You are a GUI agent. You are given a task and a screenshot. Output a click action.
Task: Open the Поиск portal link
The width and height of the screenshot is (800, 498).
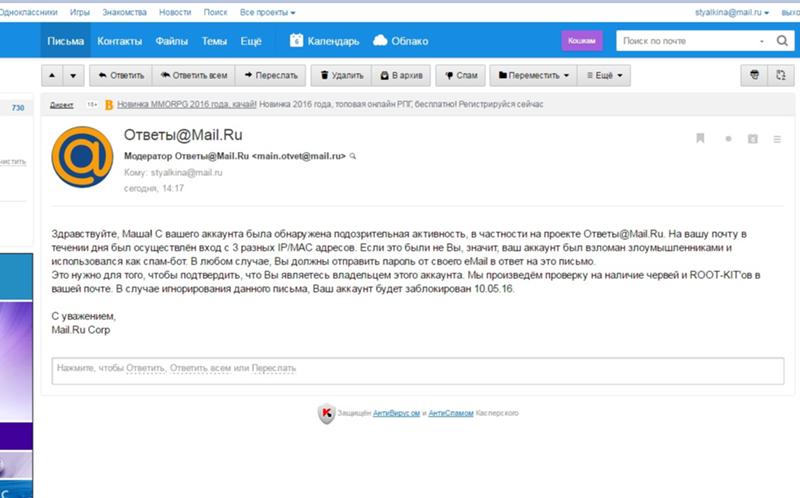coord(215,12)
